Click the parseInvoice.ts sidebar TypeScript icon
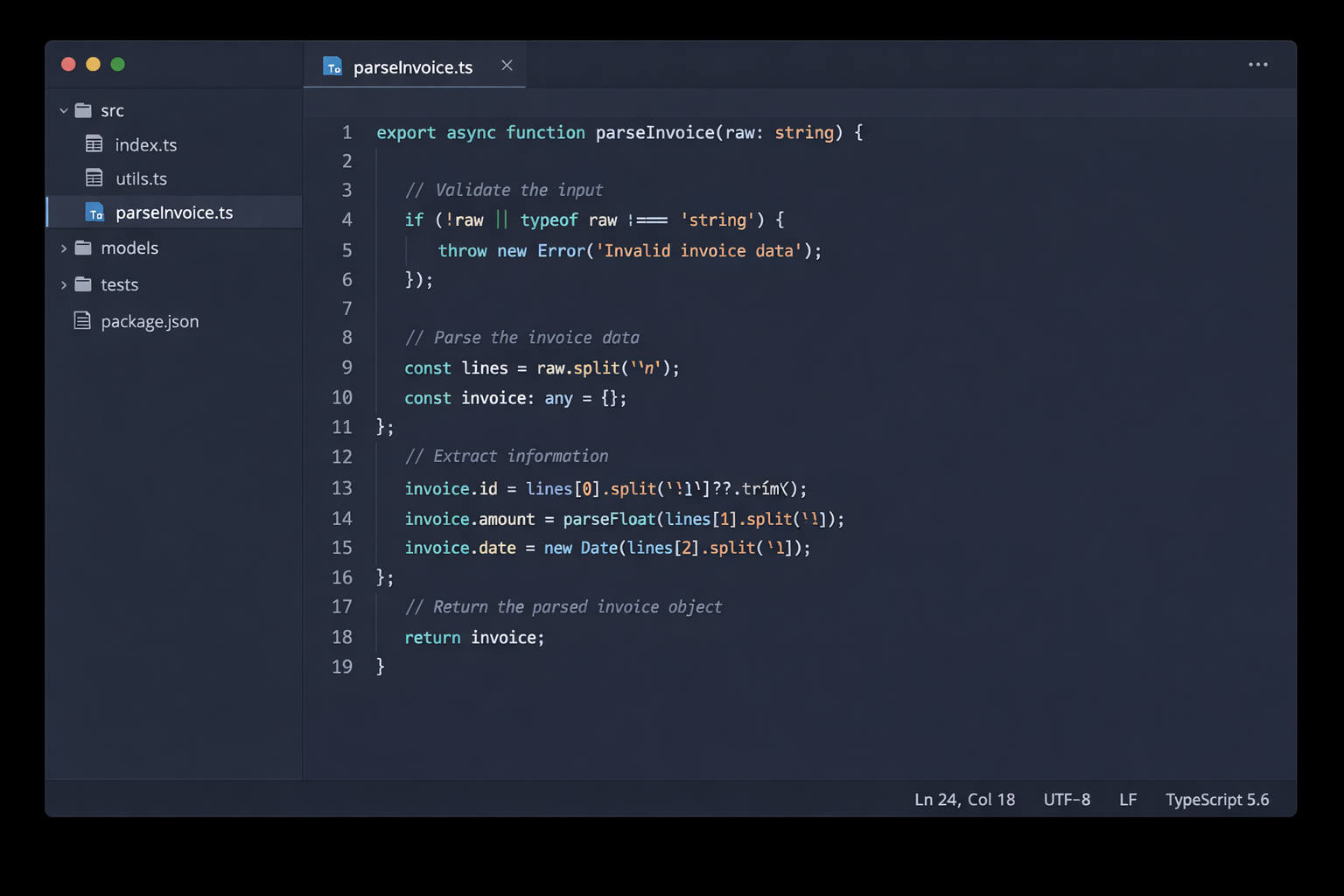Viewport: 1344px width, 896px height. [x=94, y=213]
